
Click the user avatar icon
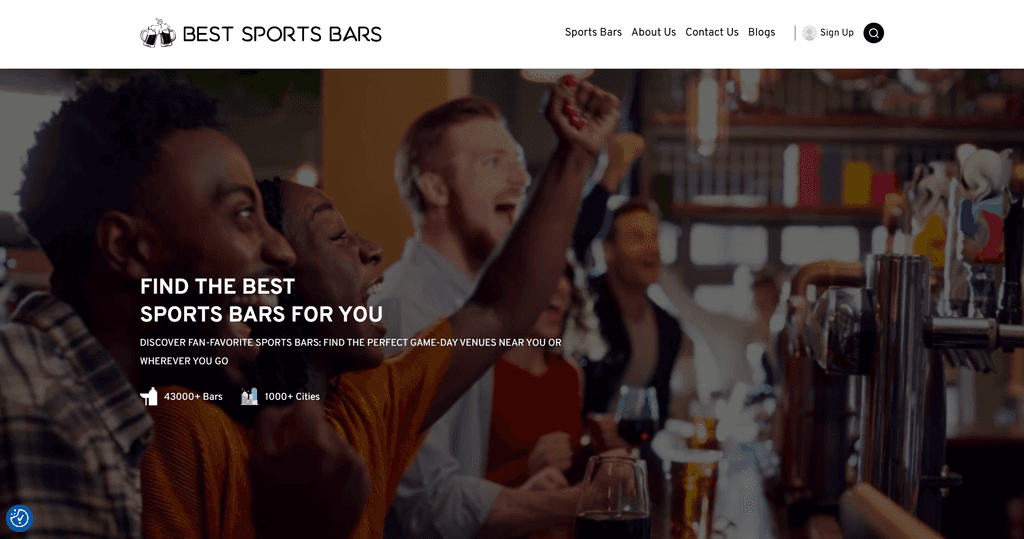[809, 33]
